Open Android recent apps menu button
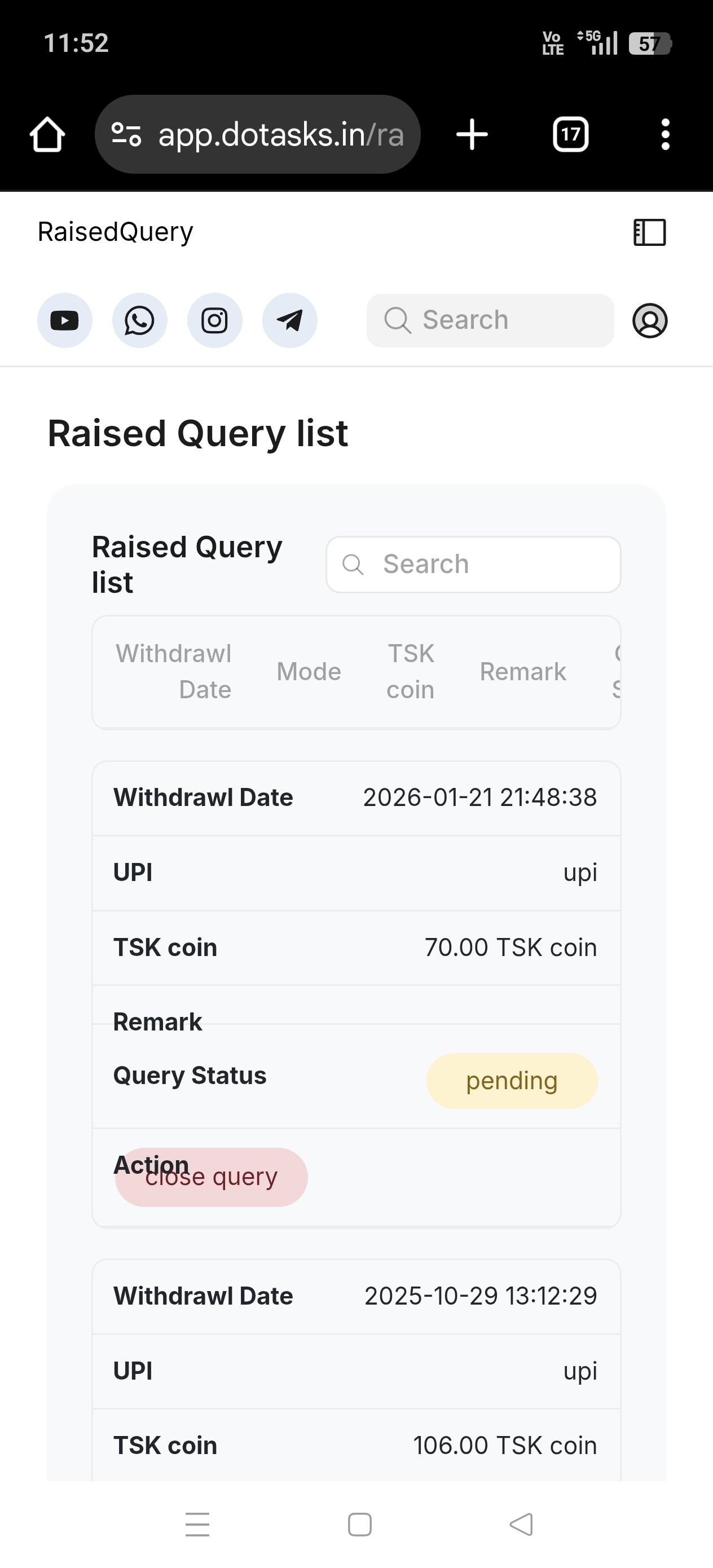Viewport: 713px width, 1568px height. [197, 1525]
